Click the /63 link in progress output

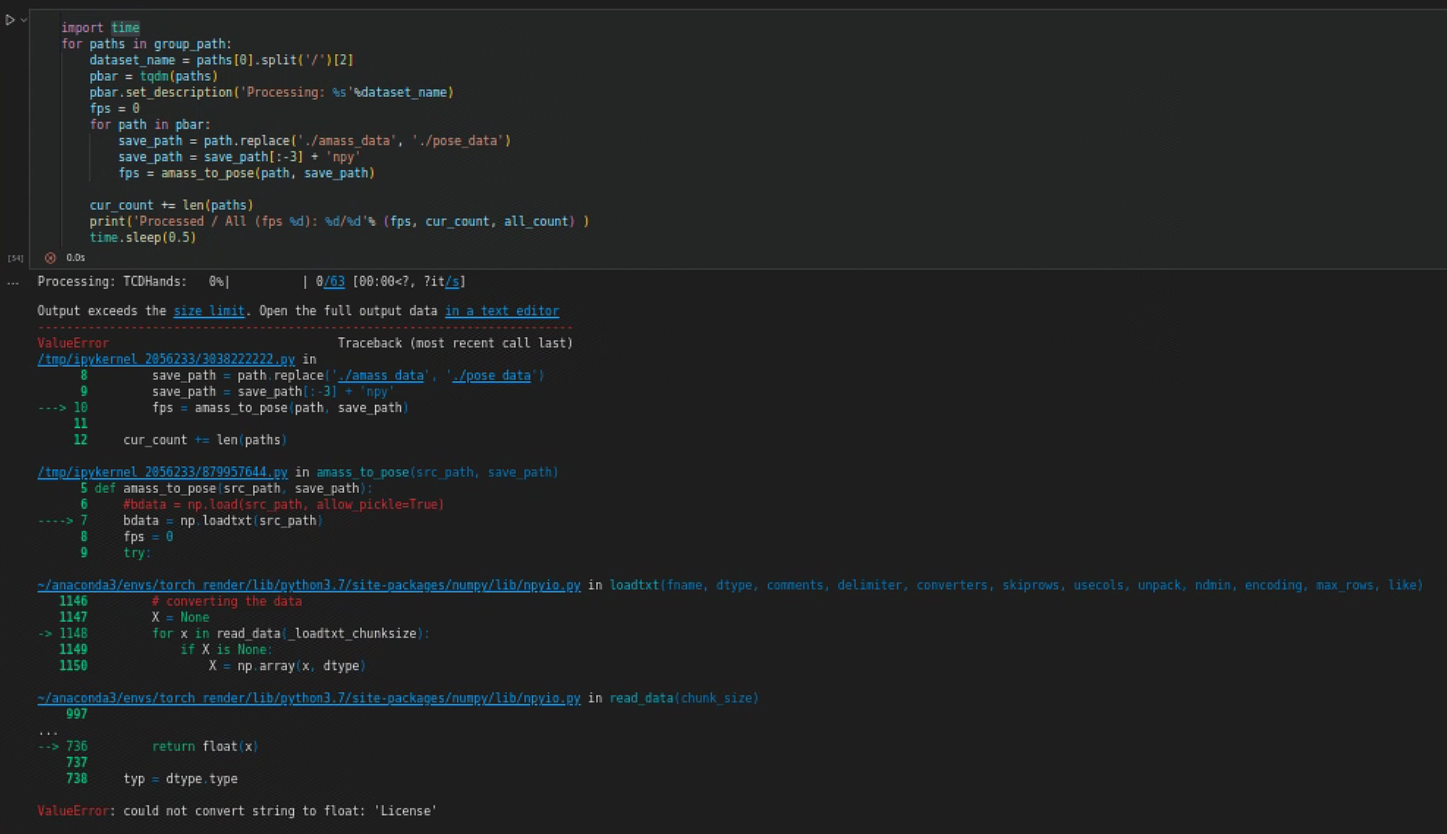click(334, 281)
